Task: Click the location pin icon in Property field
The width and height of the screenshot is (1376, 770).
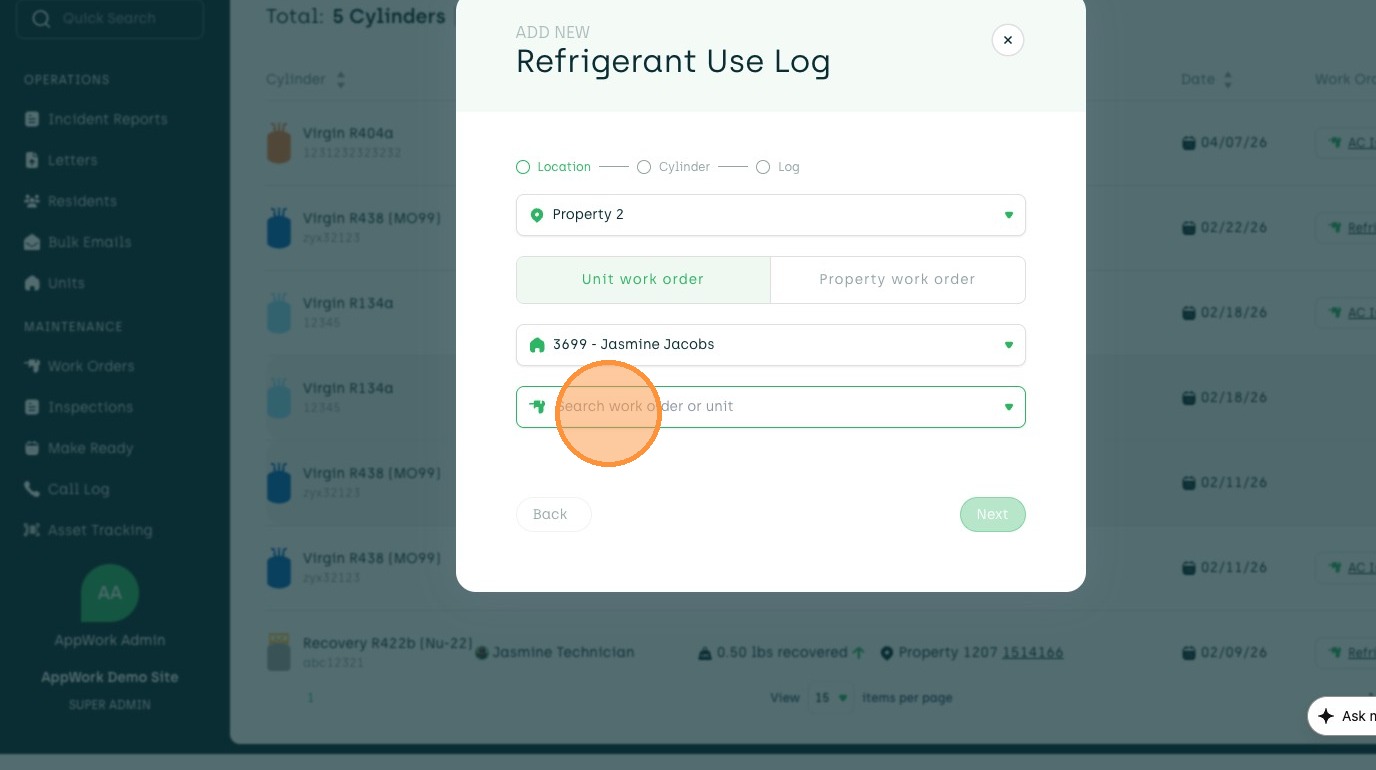Action: [x=537, y=215]
